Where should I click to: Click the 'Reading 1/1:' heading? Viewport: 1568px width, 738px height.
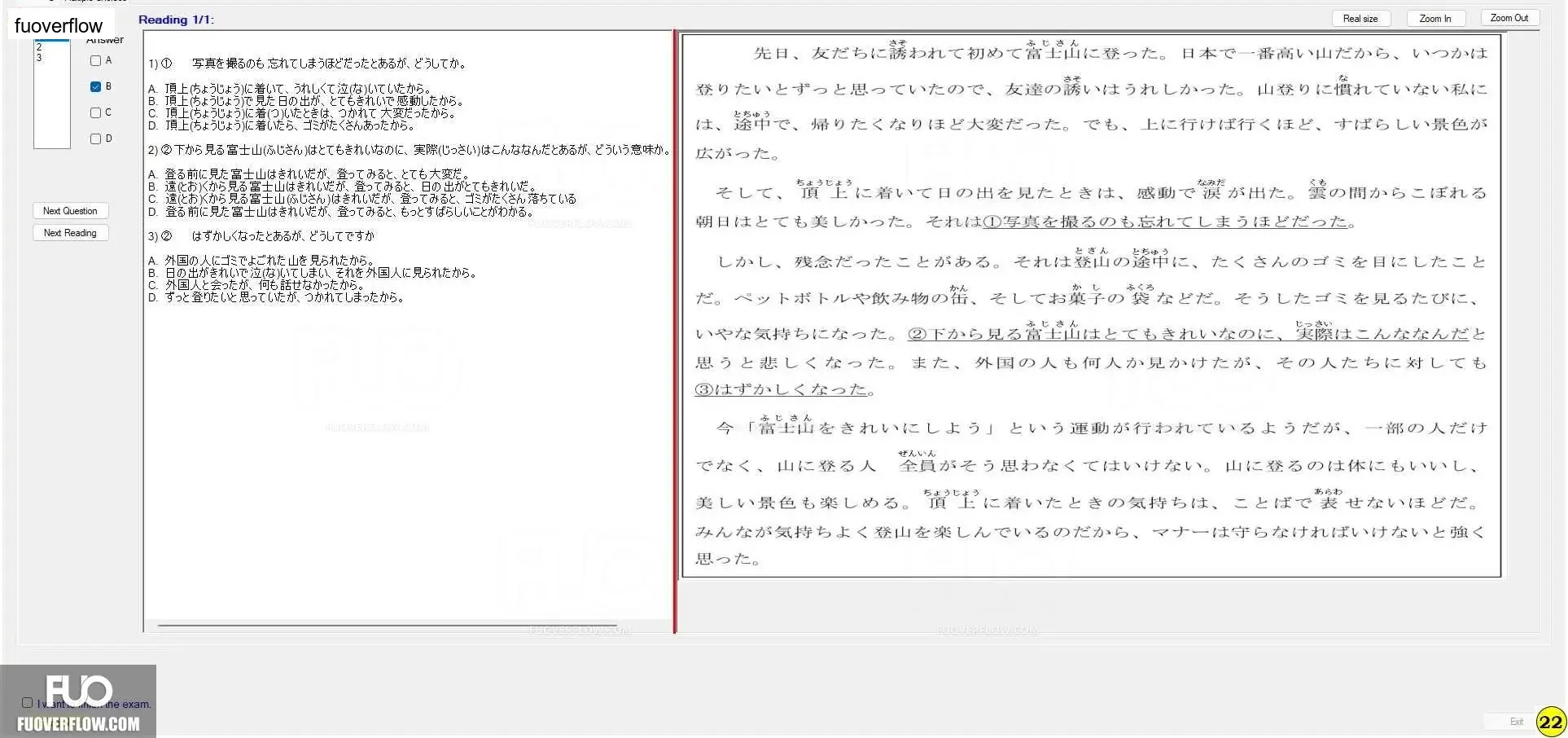(176, 20)
